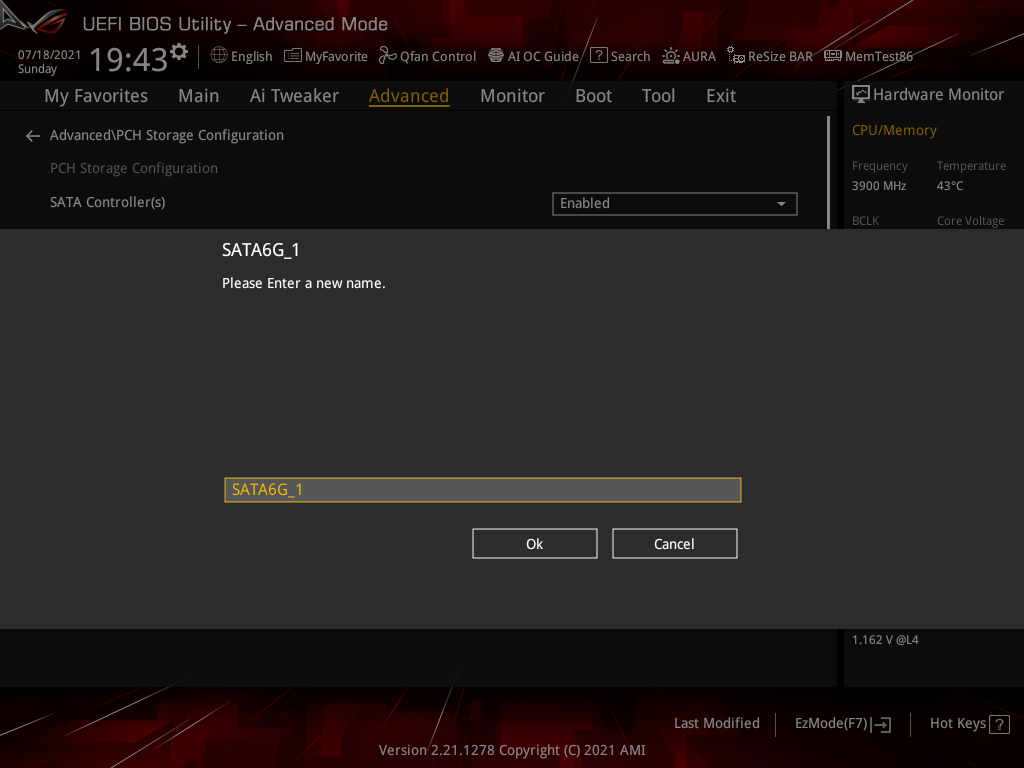Open the AI OC Guide
This screenshot has height=768, width=1024.
(533, 56)
